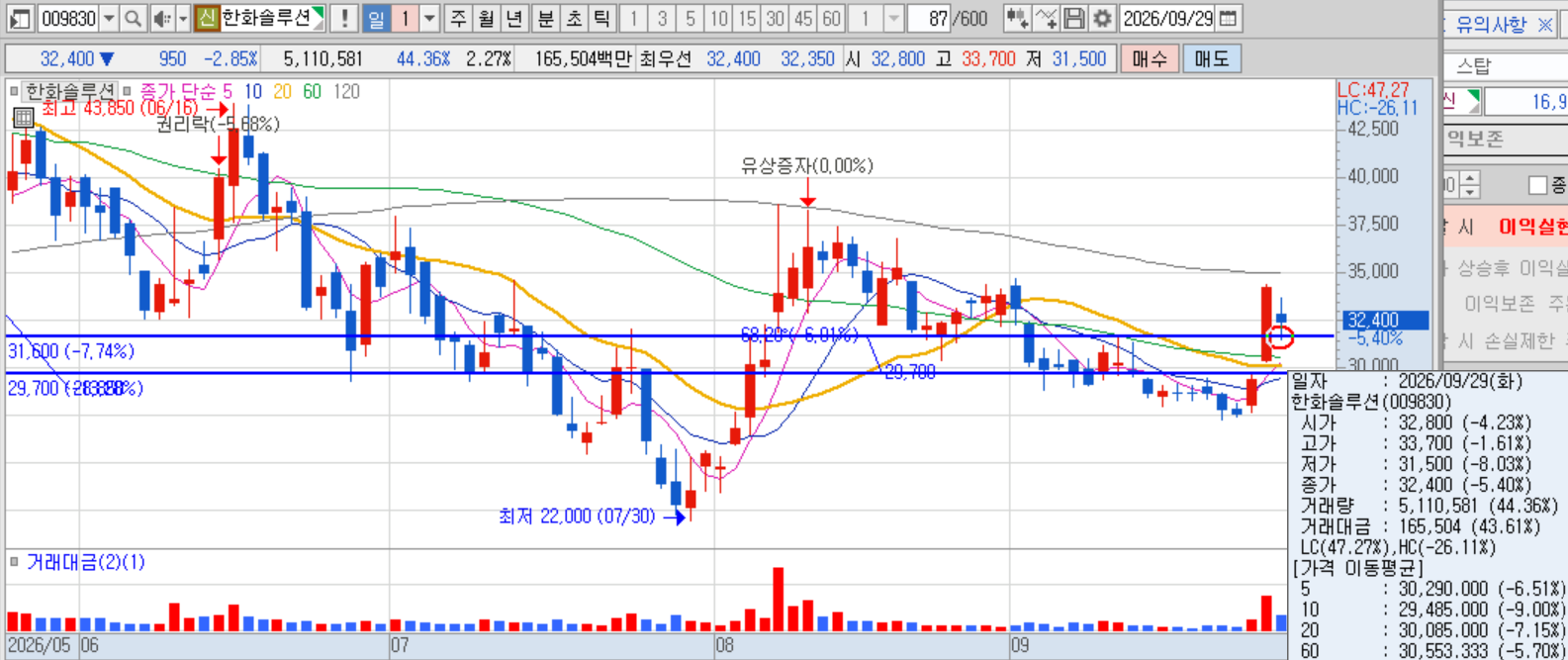
Task: Click the add candlestick chart icon
Action: pos(1017,18)
